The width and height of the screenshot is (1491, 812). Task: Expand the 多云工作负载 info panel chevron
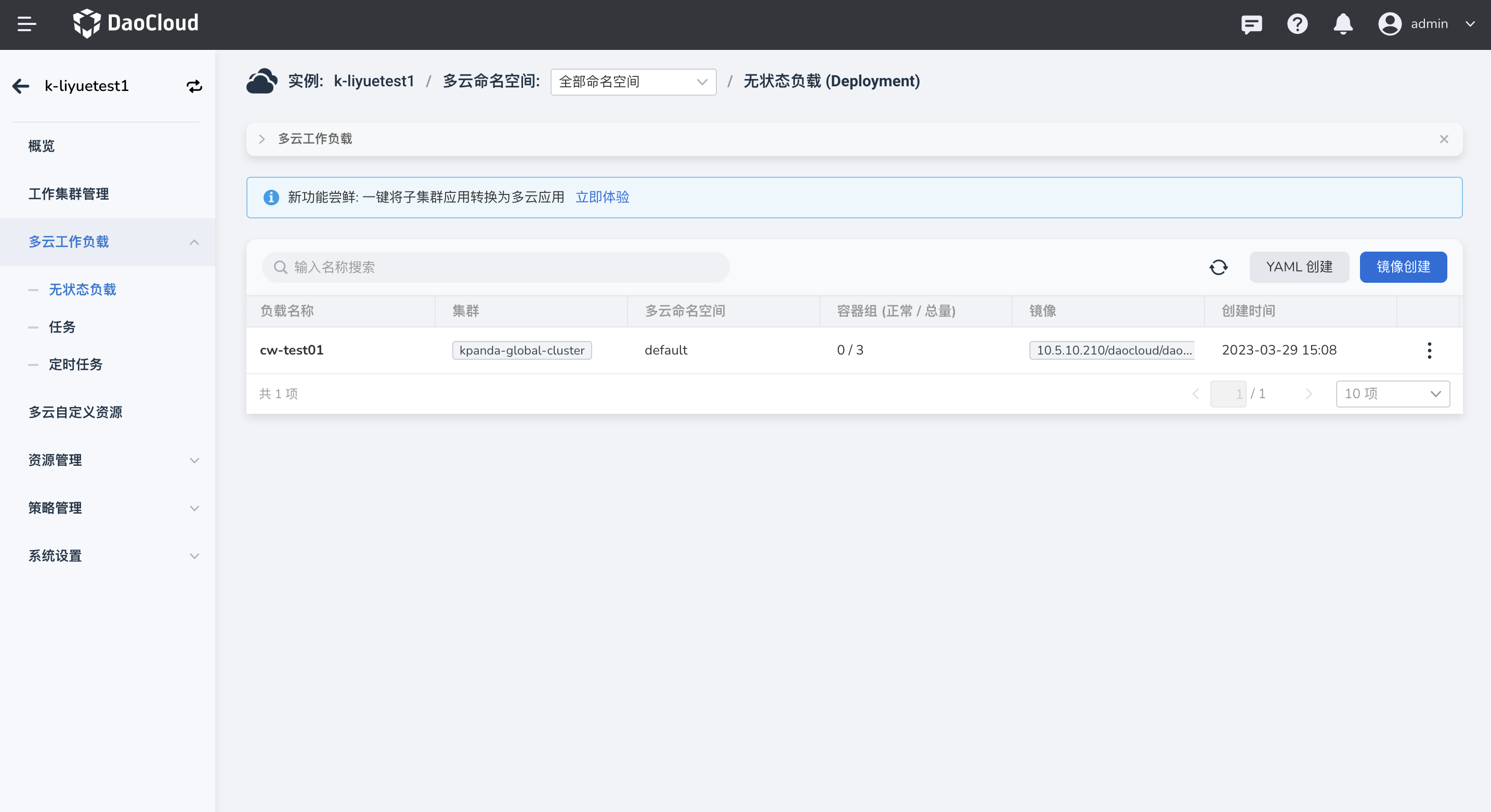click(x=261, y=139)
